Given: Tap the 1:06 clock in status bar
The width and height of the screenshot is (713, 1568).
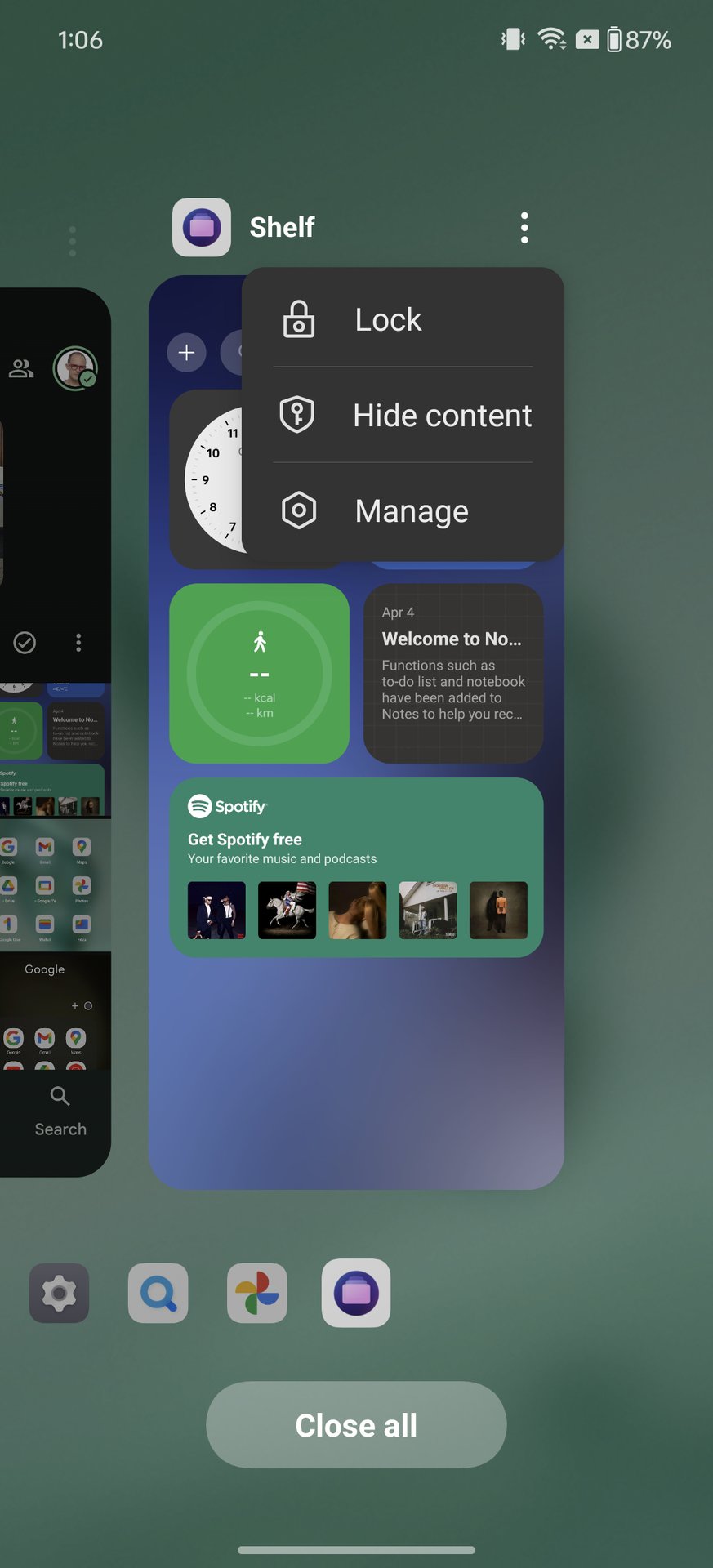Looking at the screenshot, I should tap(80, 40).
